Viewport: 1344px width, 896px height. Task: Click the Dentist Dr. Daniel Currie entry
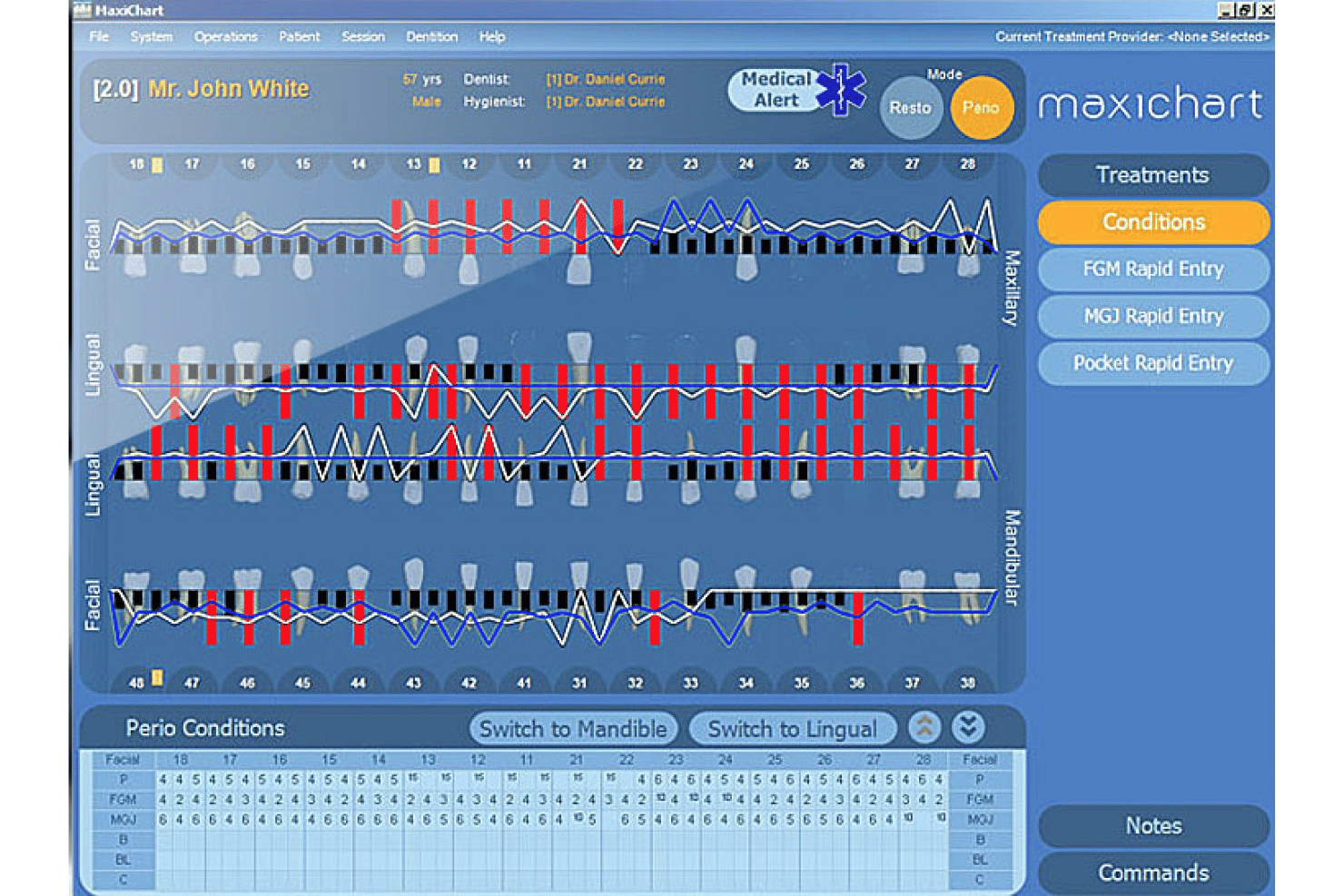606,80
